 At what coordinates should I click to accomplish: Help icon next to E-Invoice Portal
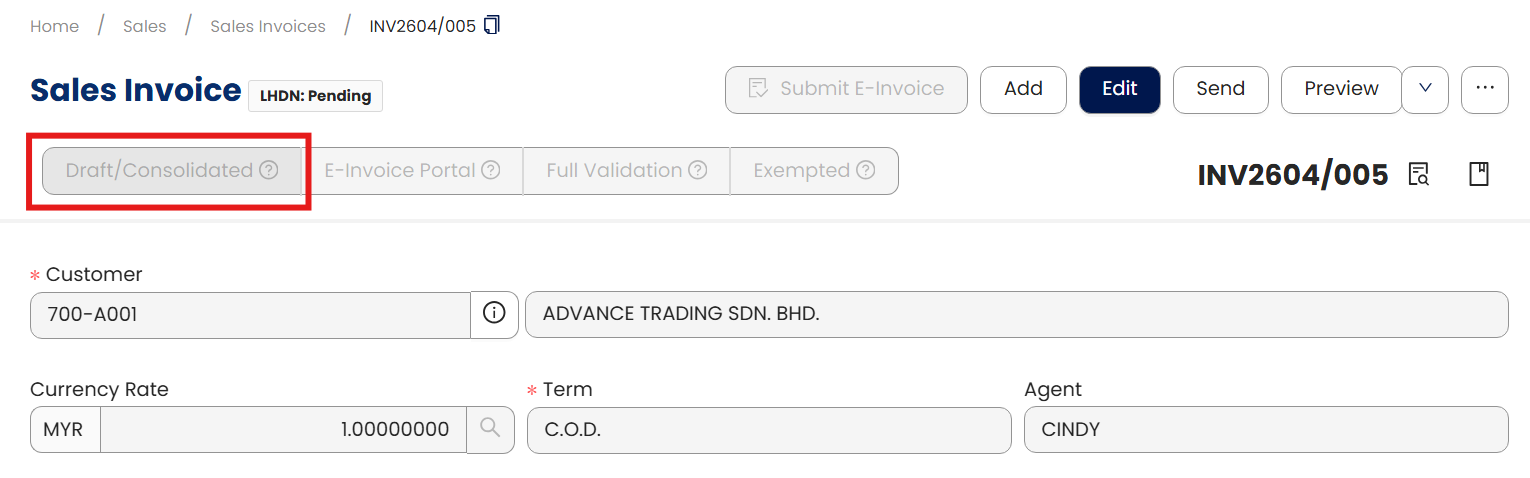[x=491, y=170]
